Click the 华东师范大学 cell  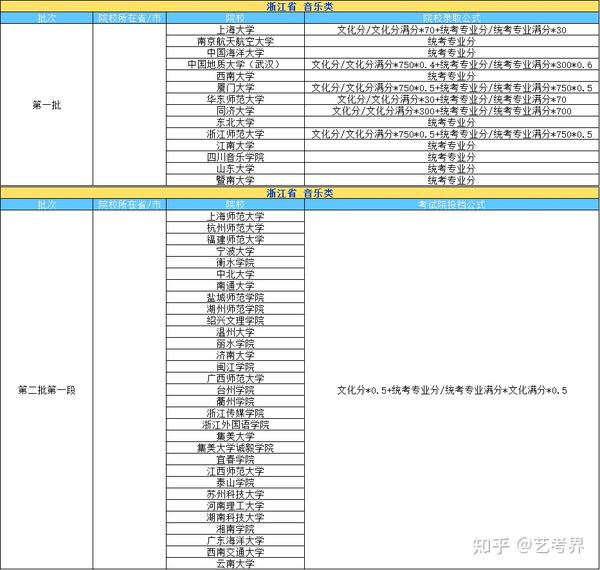(x=235, y=99)
